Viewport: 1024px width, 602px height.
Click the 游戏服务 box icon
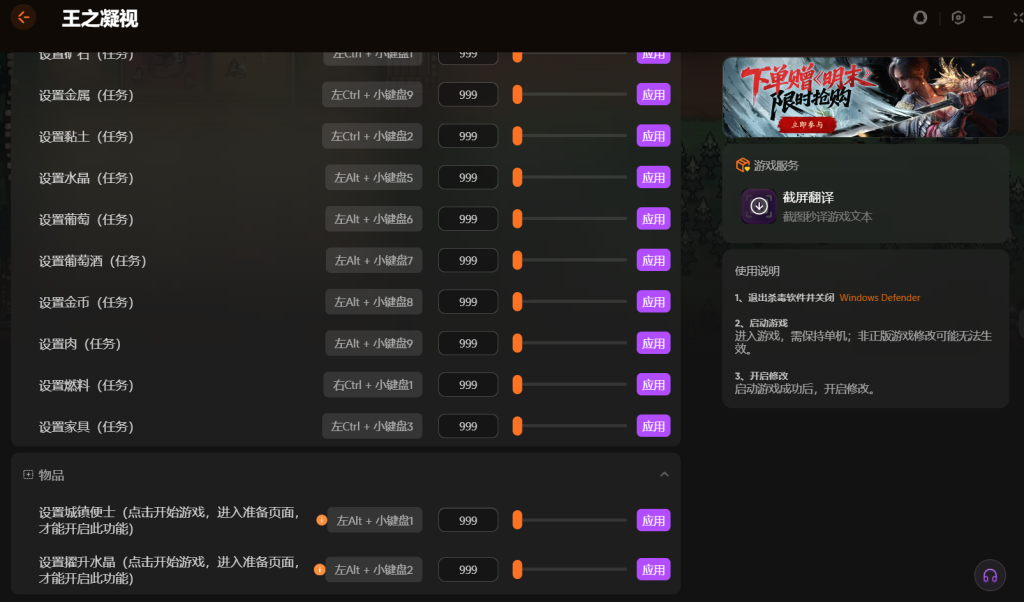[743, 165]
